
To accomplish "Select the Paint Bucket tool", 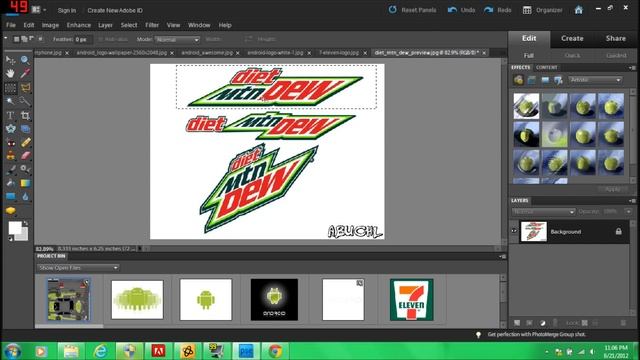I will coord(10,183).
